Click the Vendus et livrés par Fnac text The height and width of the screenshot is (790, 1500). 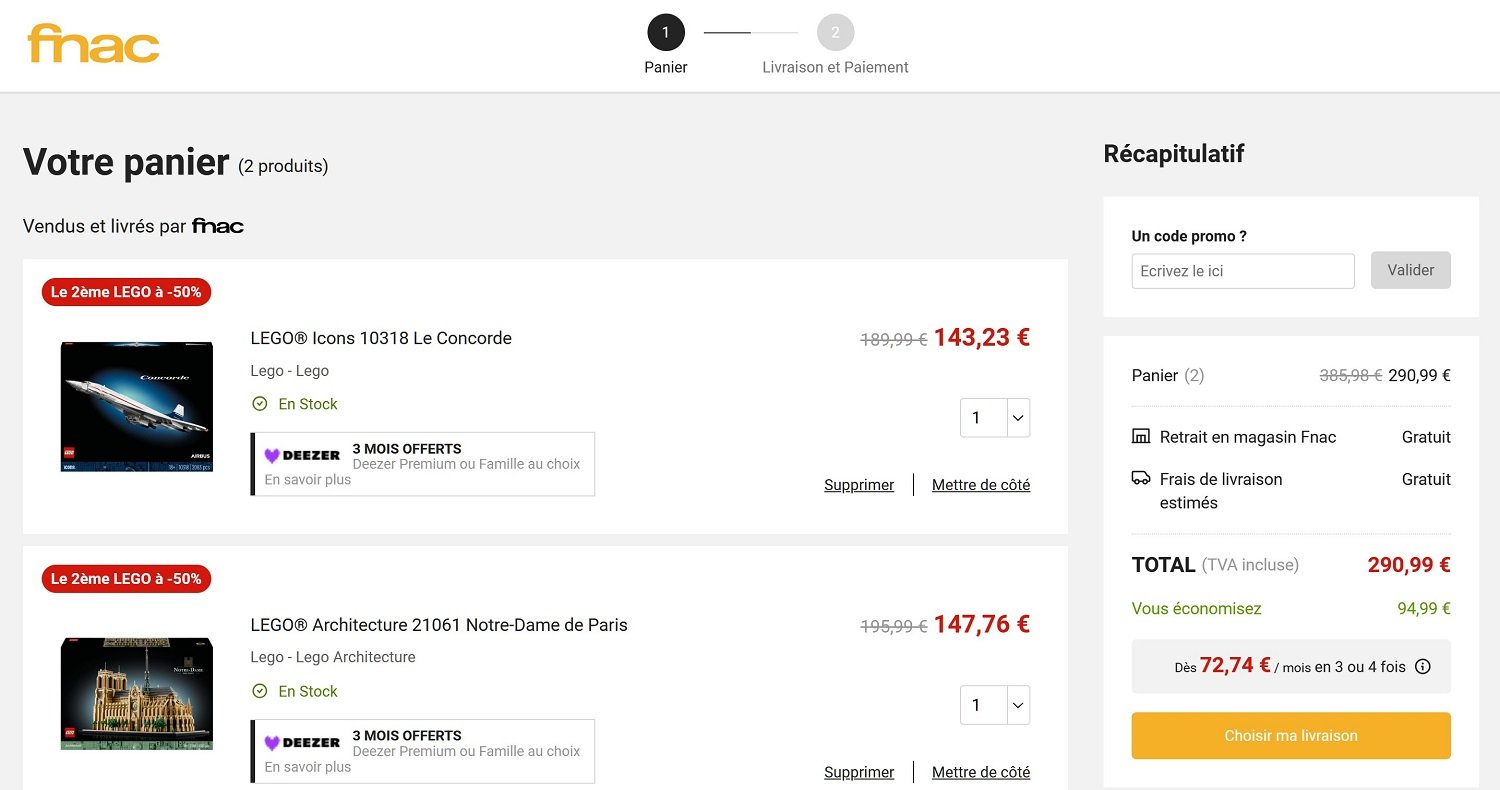pyautogui.click(x=133, y=226)
